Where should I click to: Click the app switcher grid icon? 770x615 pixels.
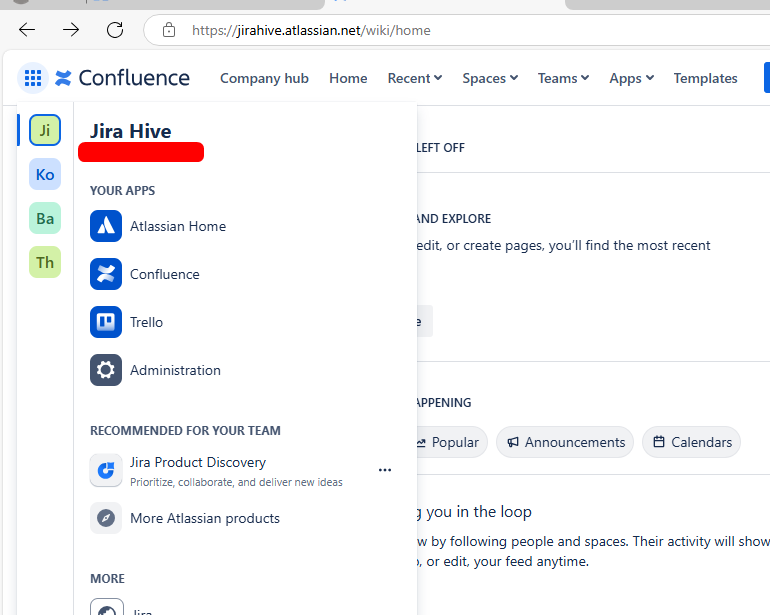point(33,78)
